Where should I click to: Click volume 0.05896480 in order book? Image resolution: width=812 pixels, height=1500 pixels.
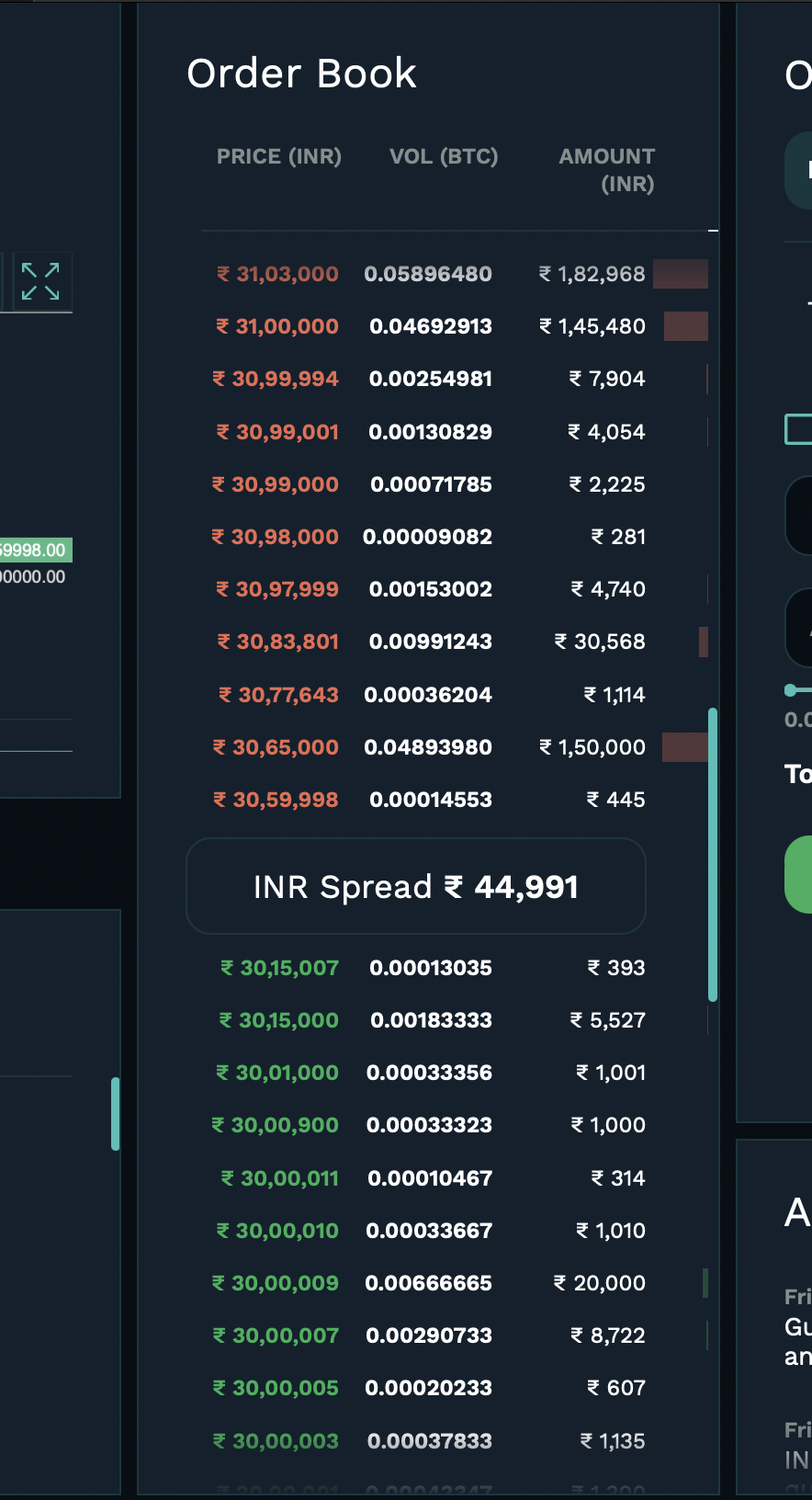428,274
